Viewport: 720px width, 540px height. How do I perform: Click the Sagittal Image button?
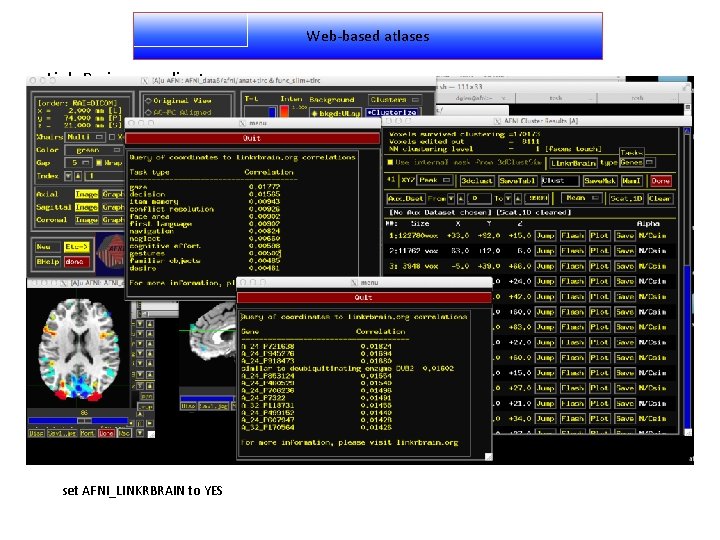point(86,207)
